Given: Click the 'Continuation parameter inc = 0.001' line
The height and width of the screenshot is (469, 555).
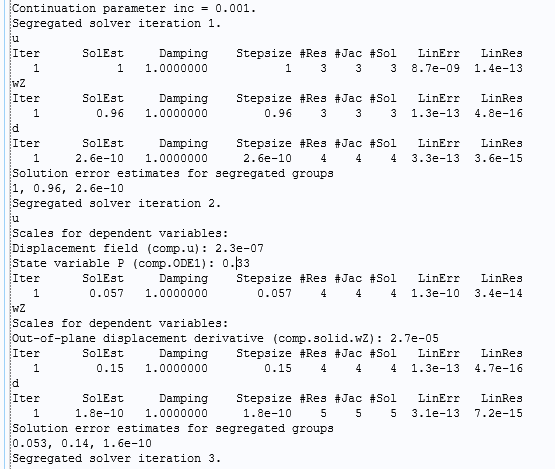Looking at the screenshot, I should tap(134, 8).
